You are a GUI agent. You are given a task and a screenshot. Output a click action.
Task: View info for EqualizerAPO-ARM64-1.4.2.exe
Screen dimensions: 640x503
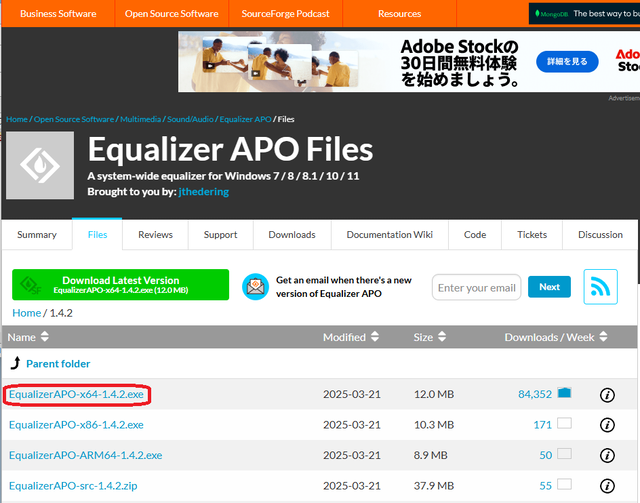(607, 455)
